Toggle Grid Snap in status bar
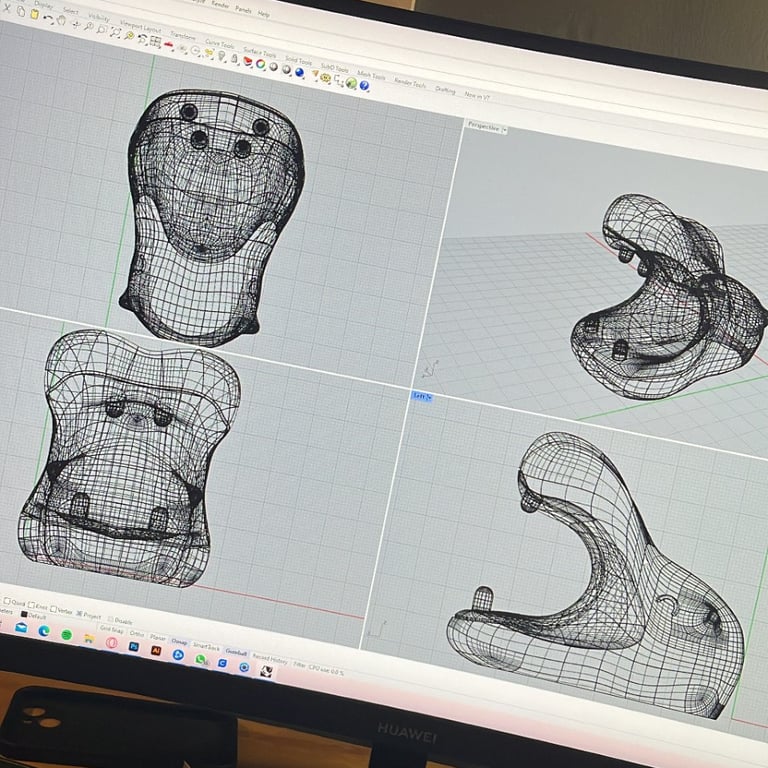The height and width of the screenshot is (768, 768). point(112,630)
